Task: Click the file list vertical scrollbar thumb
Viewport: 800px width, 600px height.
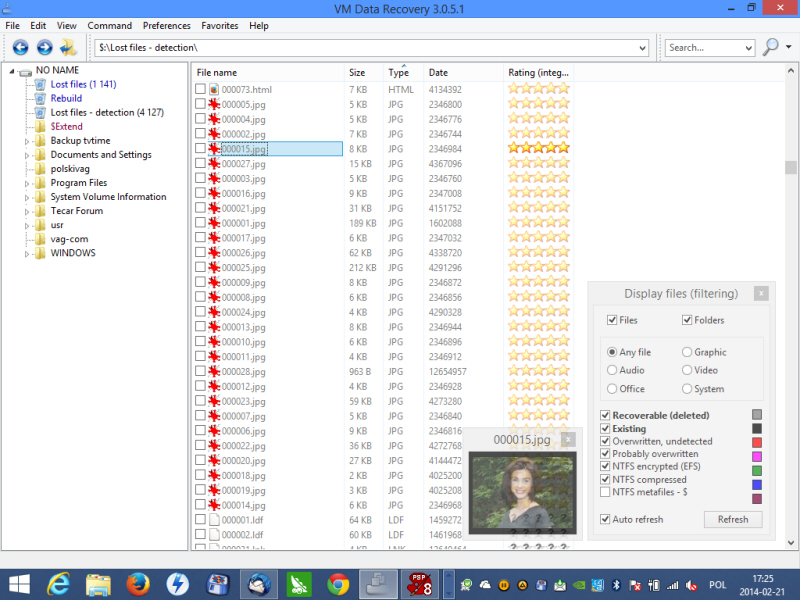Action: (790, 167)
